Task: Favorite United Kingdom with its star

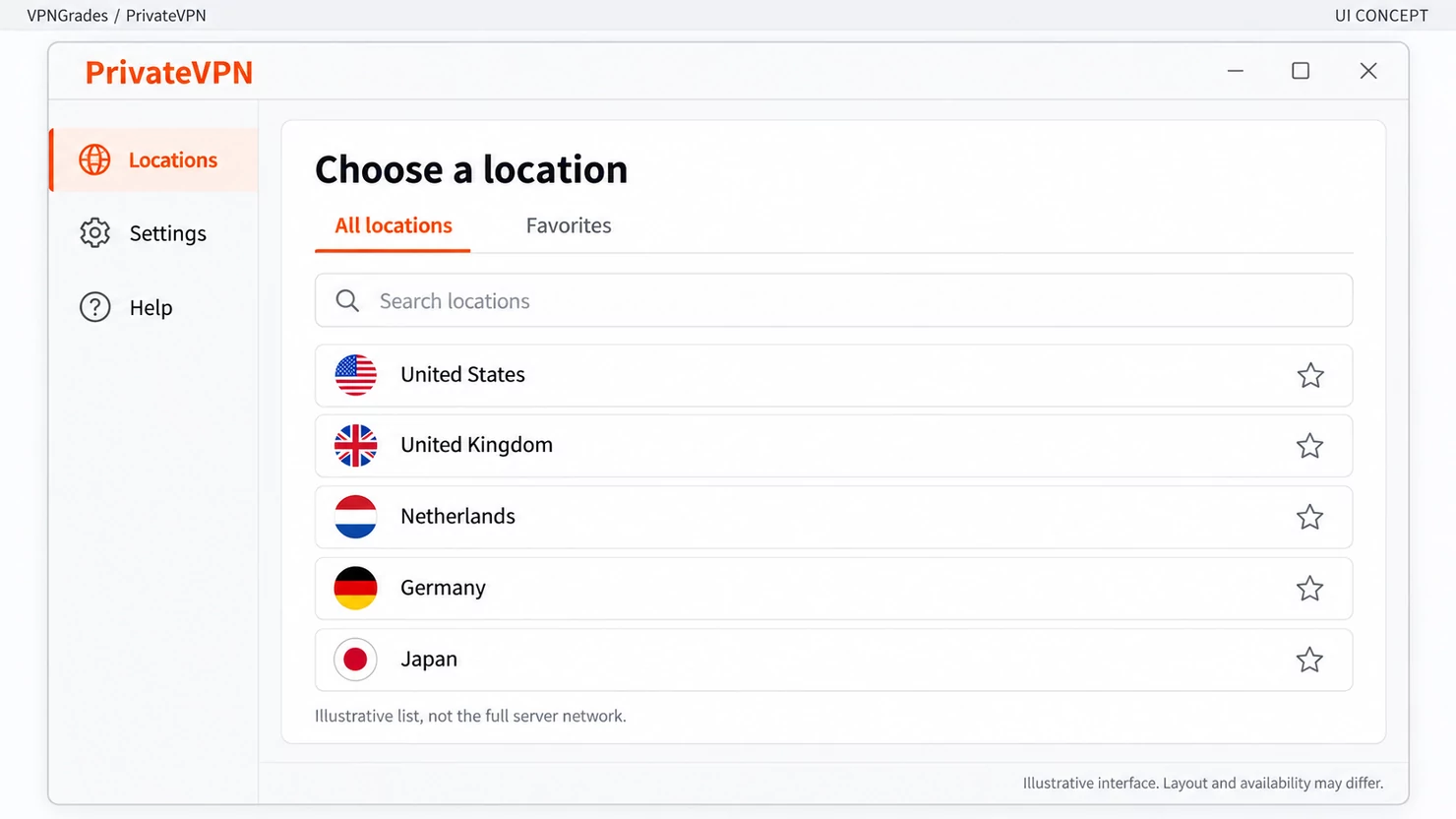Action: (x=1309, y=446)
